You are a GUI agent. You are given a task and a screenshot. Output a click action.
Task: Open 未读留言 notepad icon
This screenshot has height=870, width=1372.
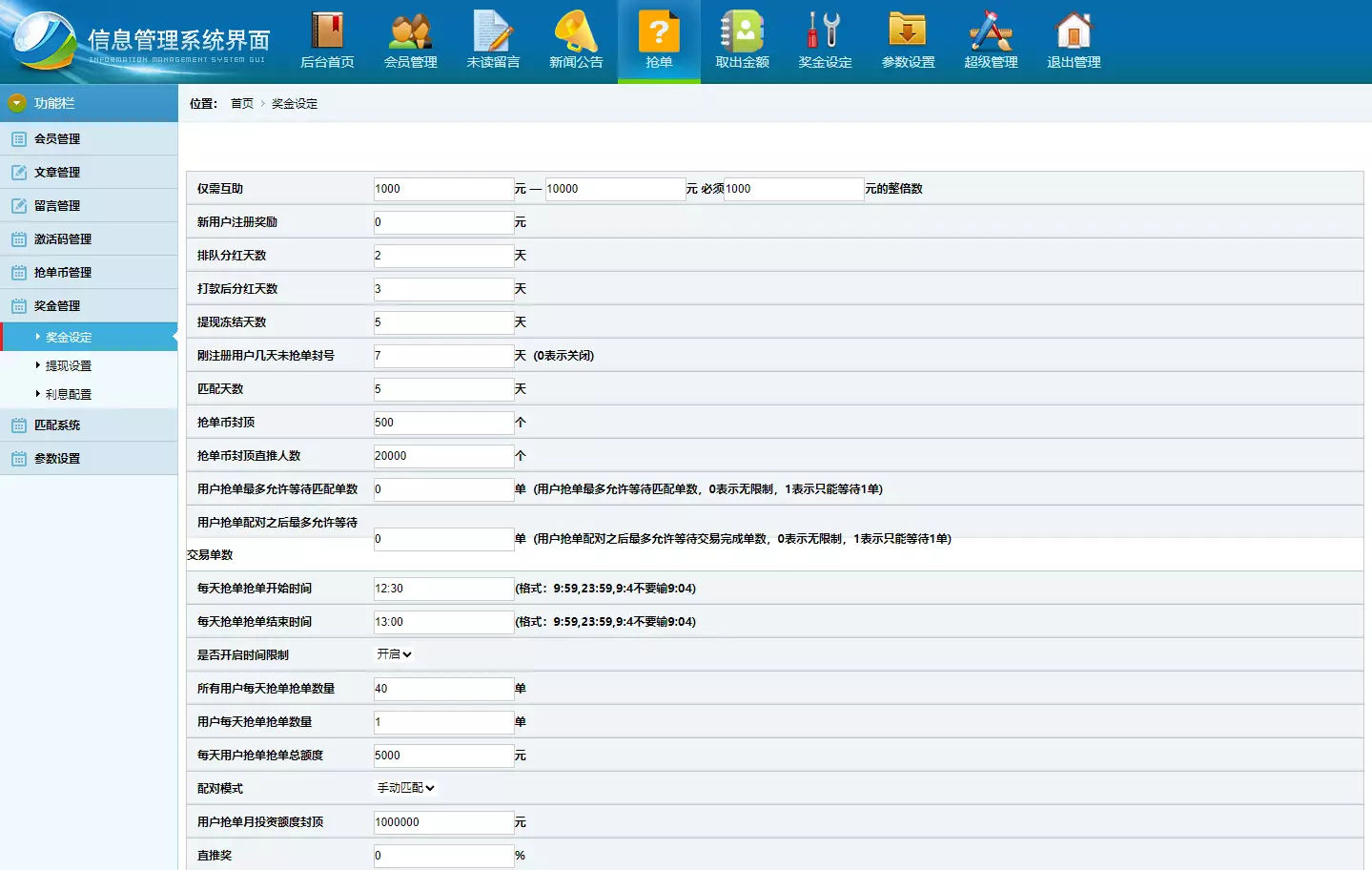(493, 32)
